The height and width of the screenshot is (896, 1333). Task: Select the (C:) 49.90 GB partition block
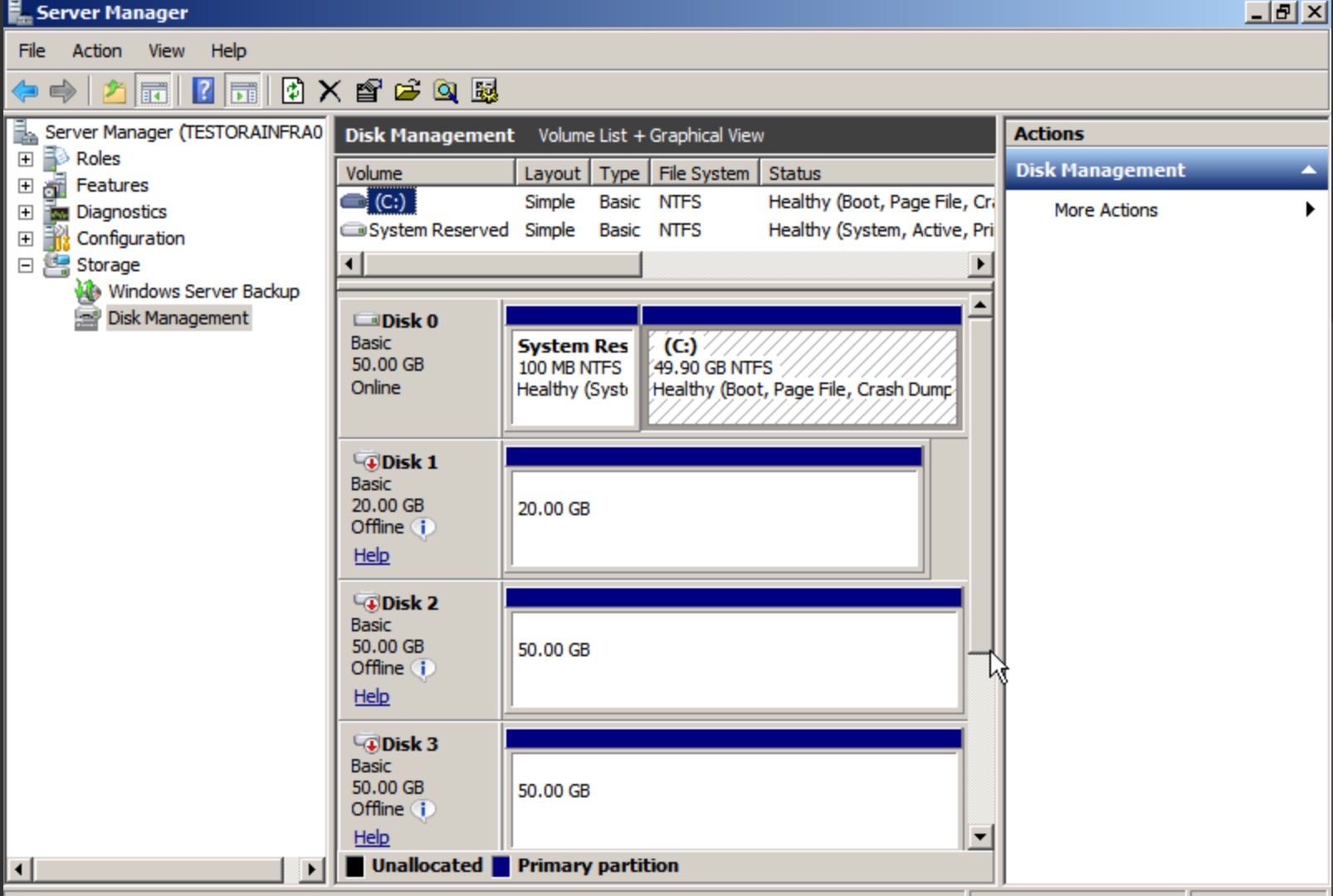point(802,368)
